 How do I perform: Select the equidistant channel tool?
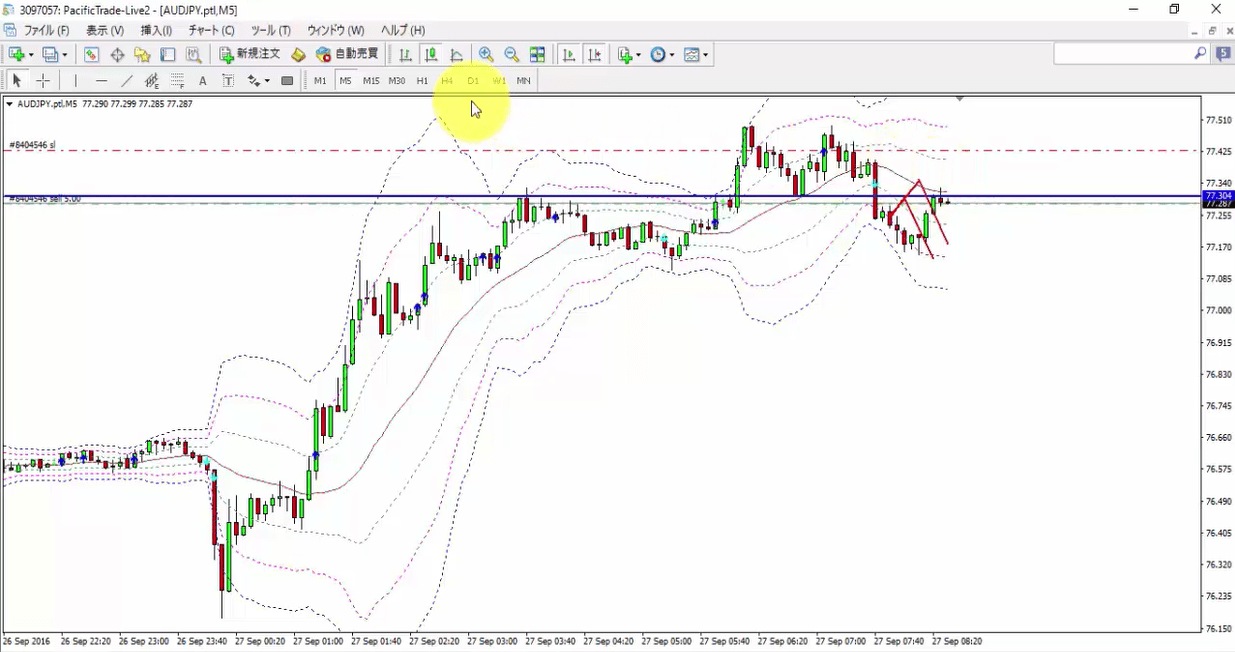pyautogui.click(x=152, y=80)
